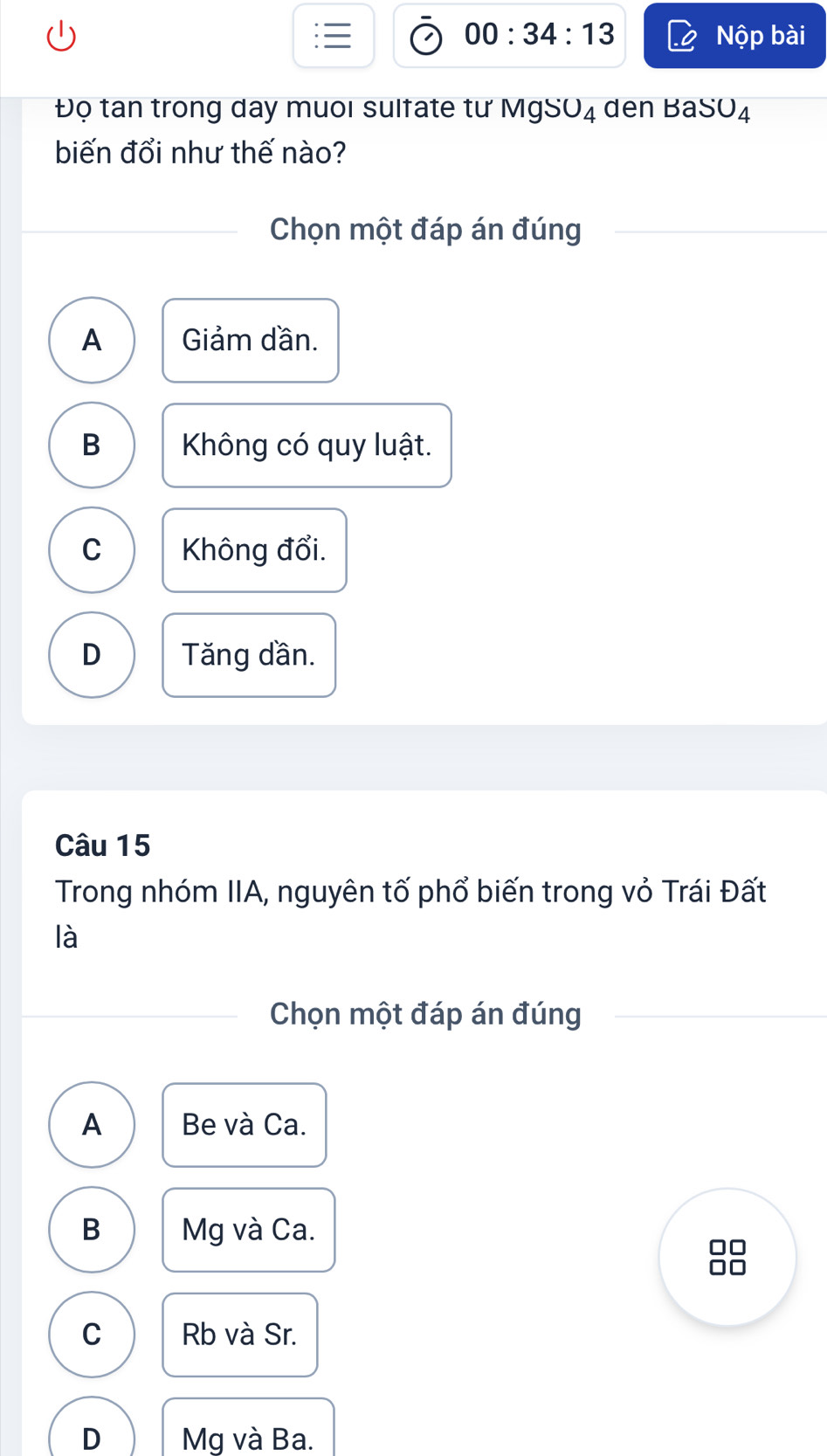Click the red power exit icon

point(61,36)
